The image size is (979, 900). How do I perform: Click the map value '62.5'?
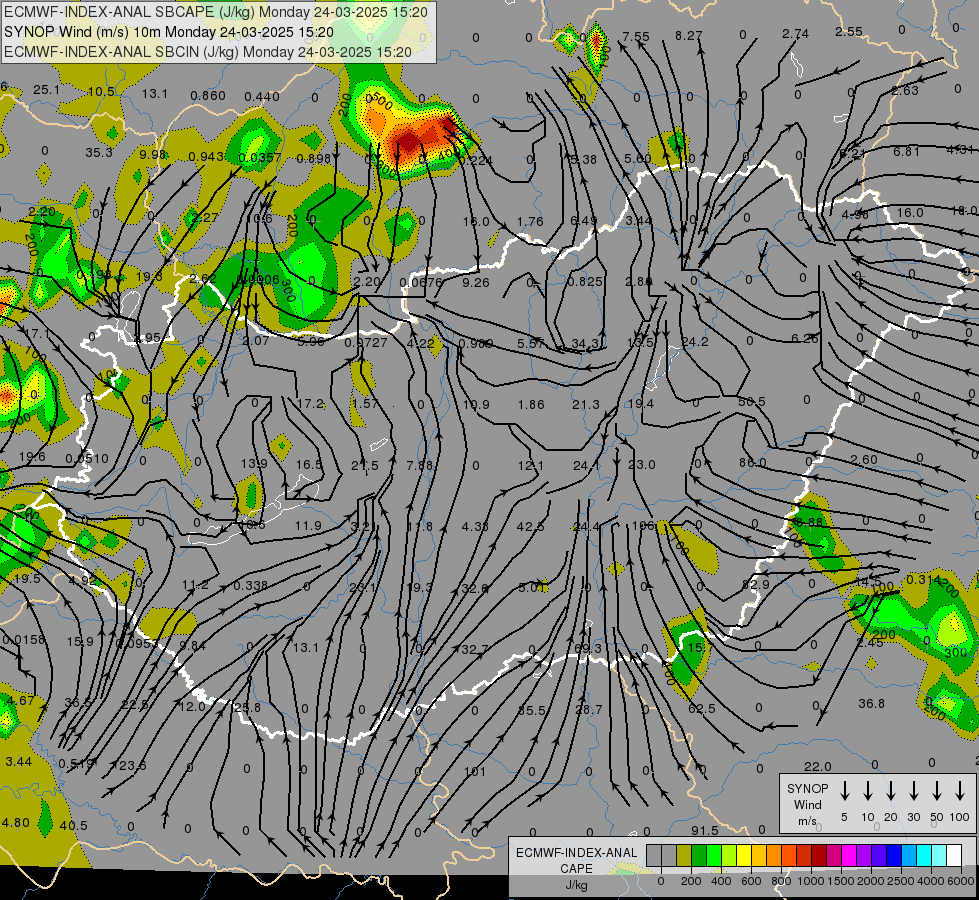click(702, 708)
